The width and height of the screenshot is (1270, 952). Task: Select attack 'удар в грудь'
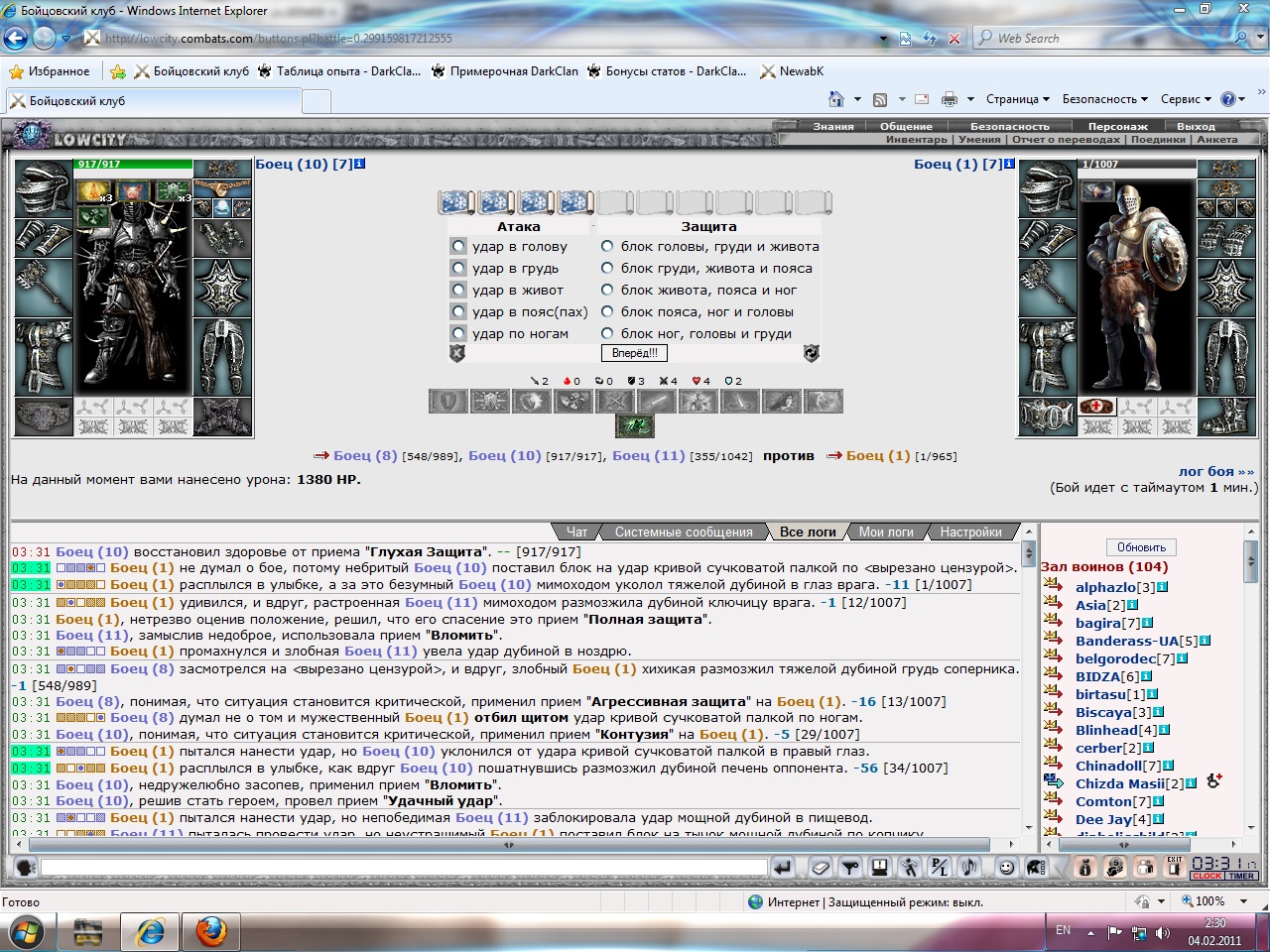[x=457, y=268]
